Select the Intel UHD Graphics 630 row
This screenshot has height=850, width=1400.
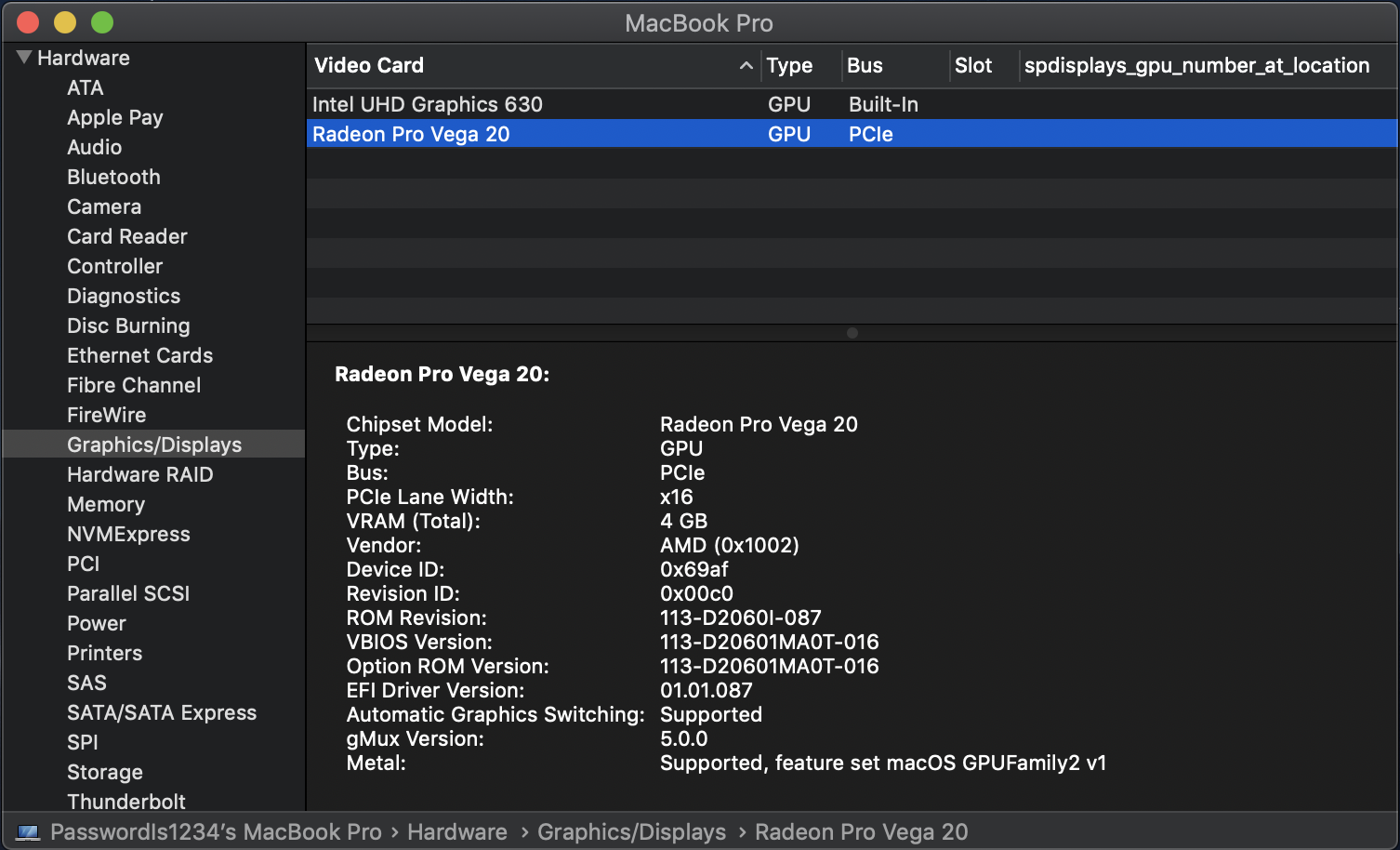(x=852, y=104)
